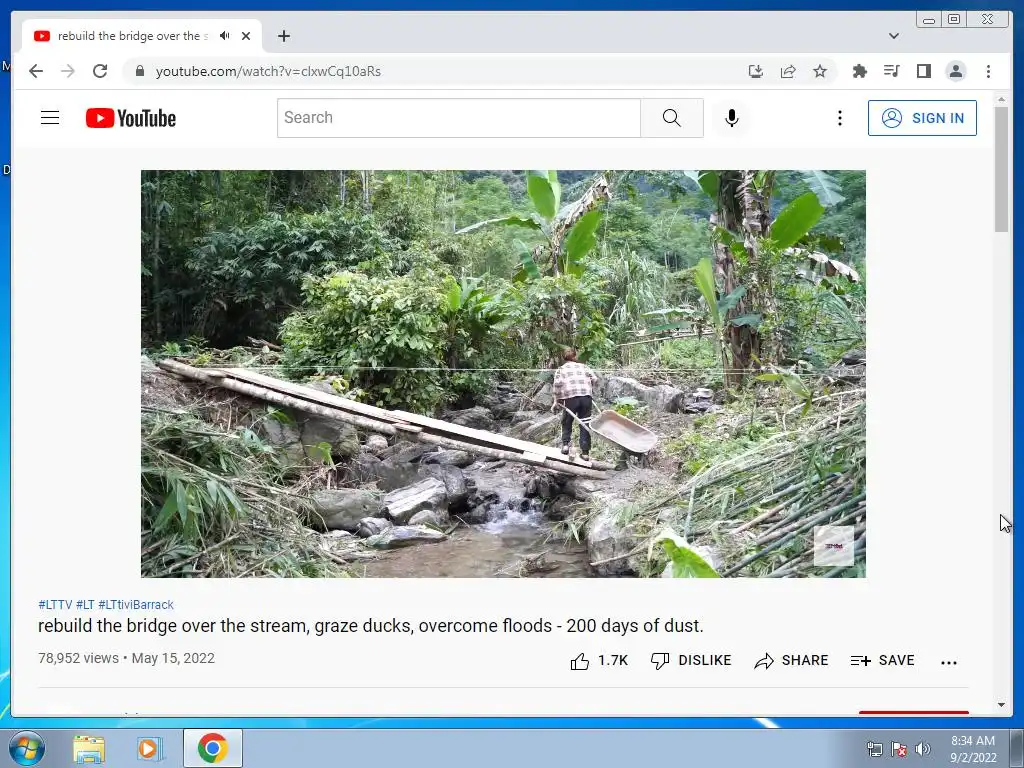Go to YouTube home via logo

point(131,118)
